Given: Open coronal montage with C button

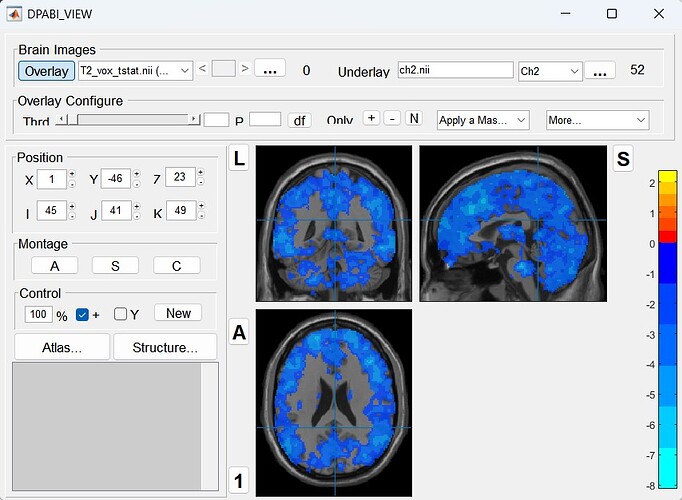Looking at the screenshot, I should [176, 265].
